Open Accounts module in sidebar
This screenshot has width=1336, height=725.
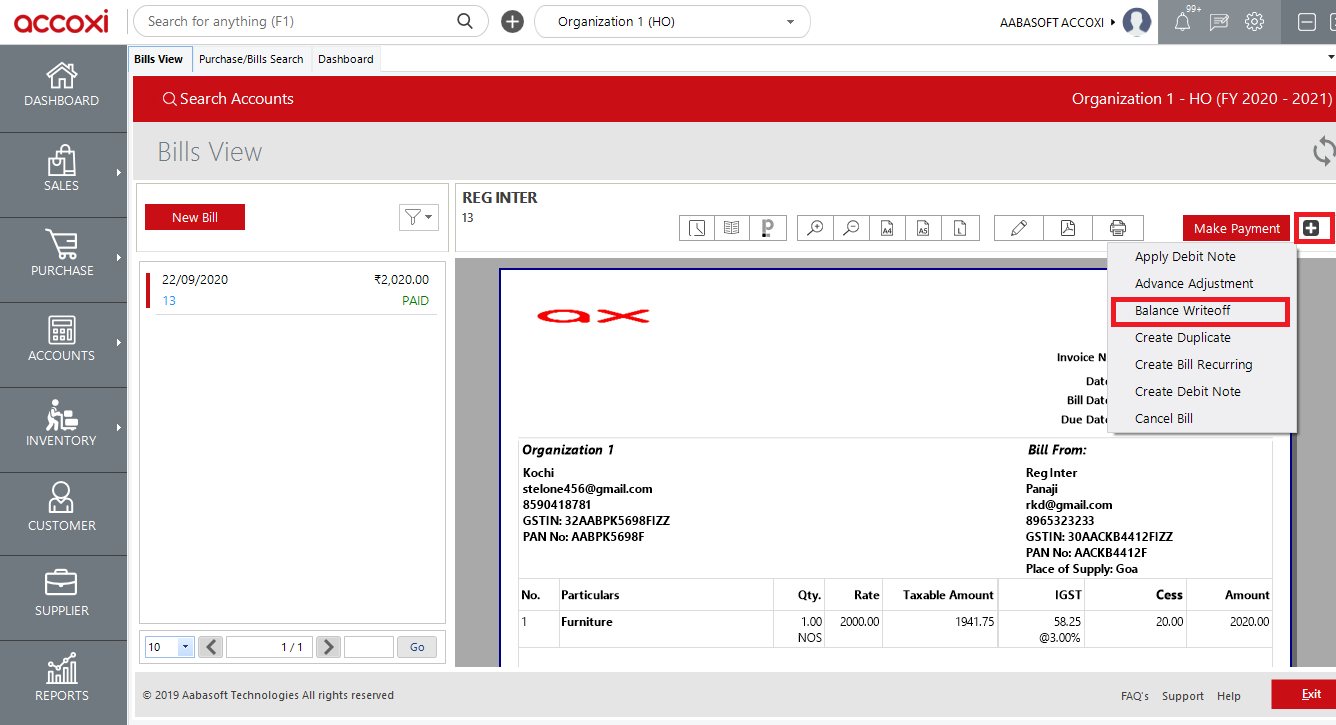[62, 342]
